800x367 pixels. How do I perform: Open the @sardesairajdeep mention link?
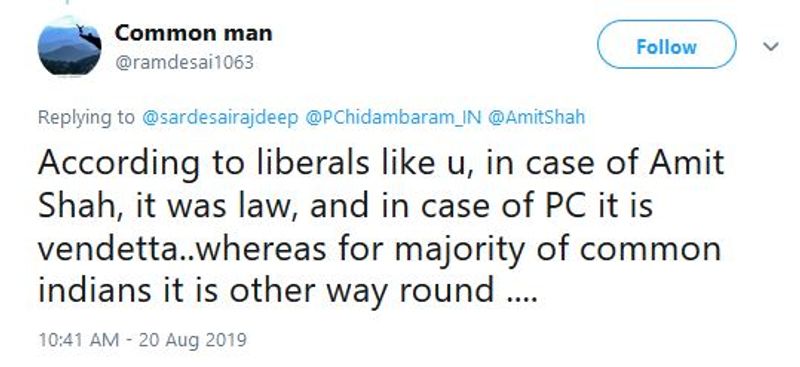pyautogui.click(x=220, y=118)
